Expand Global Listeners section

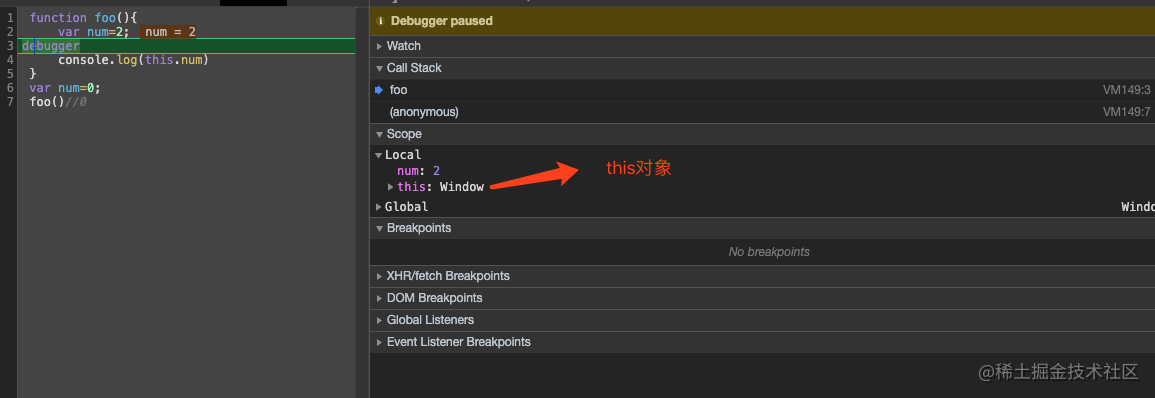point(380,320)
